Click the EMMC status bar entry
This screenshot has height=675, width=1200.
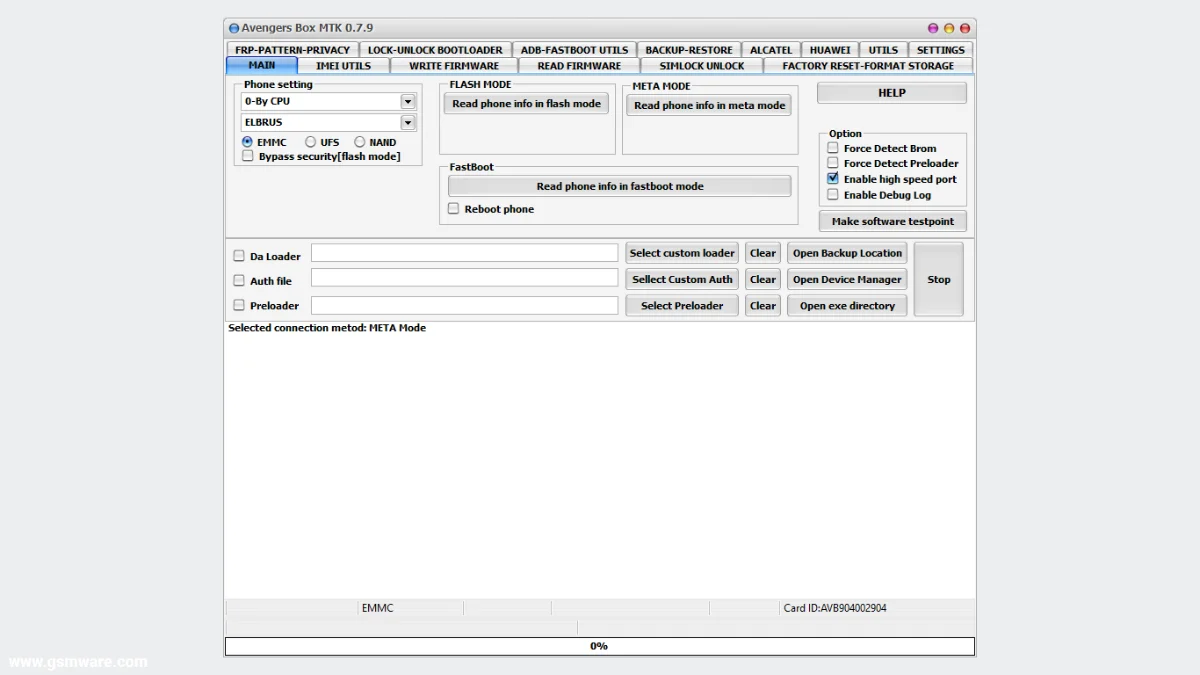378,608
